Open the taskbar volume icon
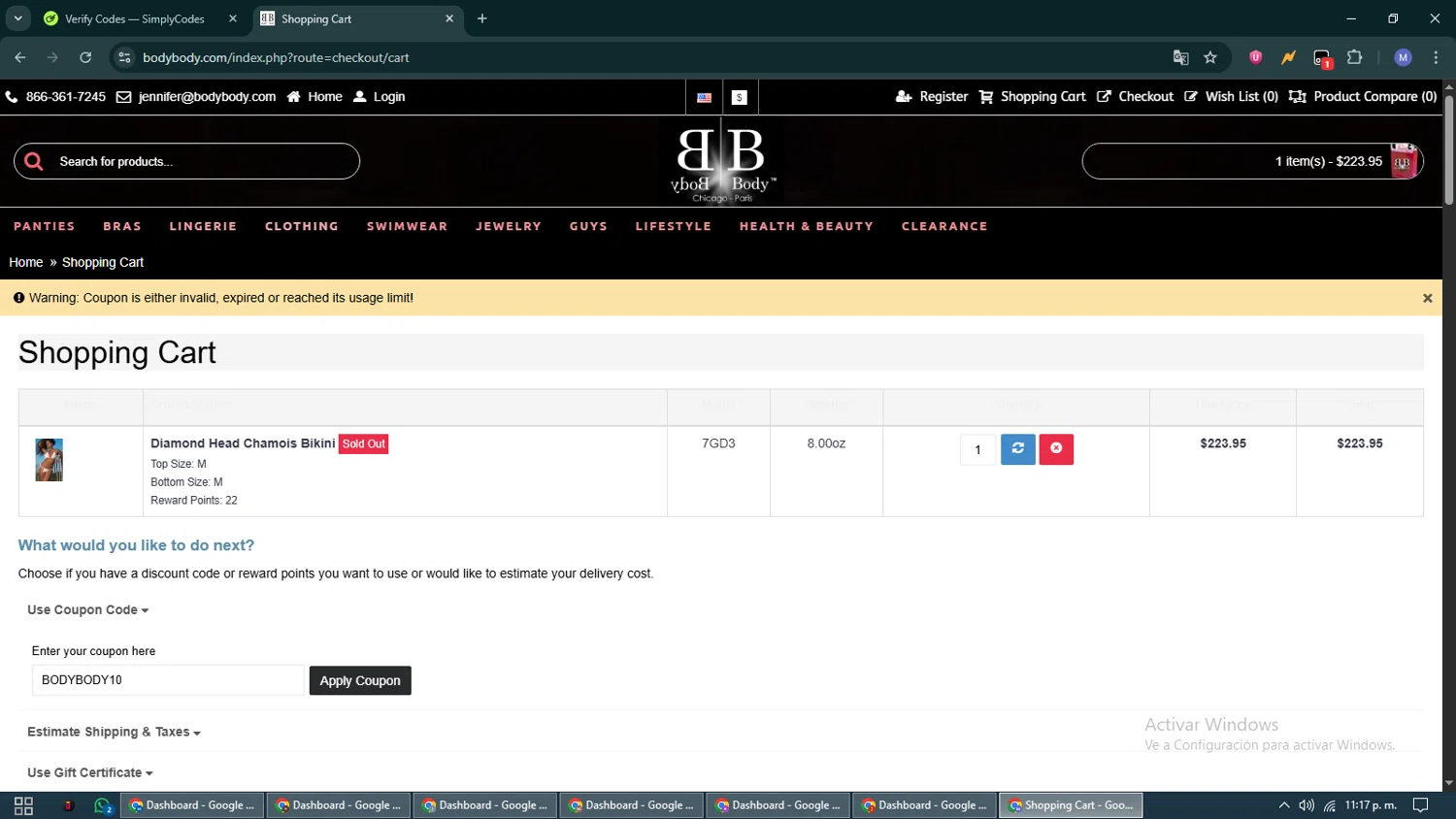This screenshot has height=819, width=1456. click(1307, 805)
